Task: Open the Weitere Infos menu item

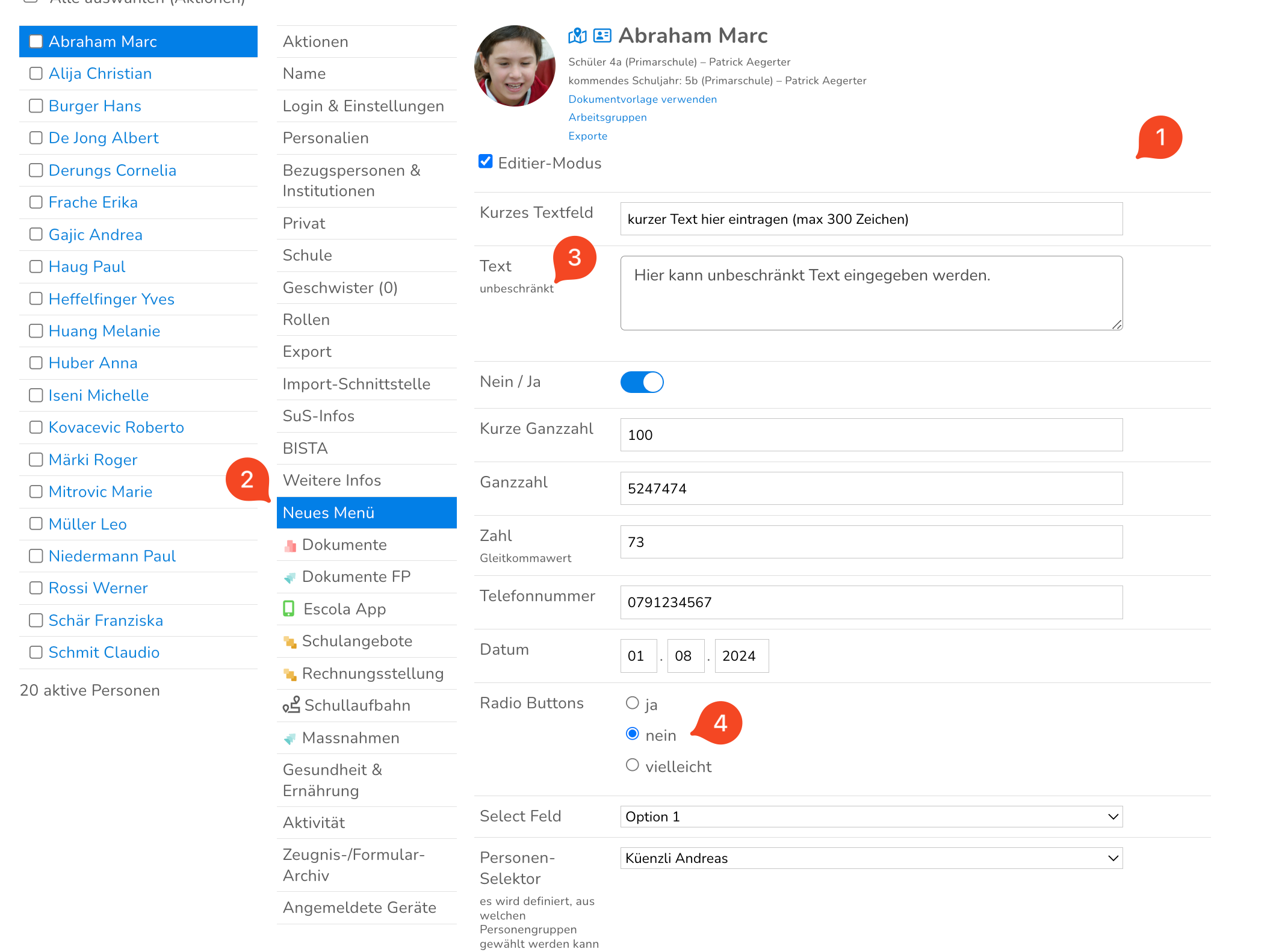Action: pyautogui.click(x=332, y=480)
